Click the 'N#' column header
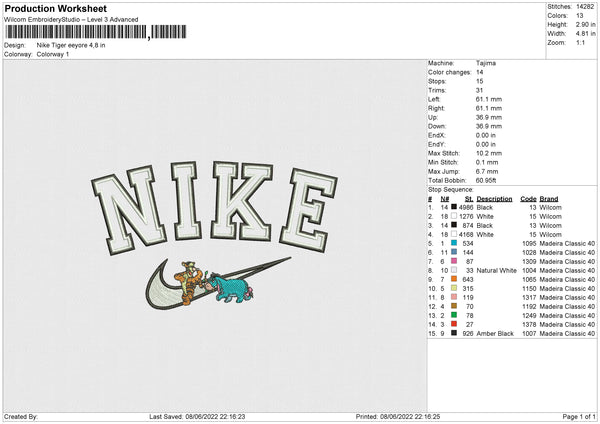The image size is (600, 424). (x=445, y=199)
